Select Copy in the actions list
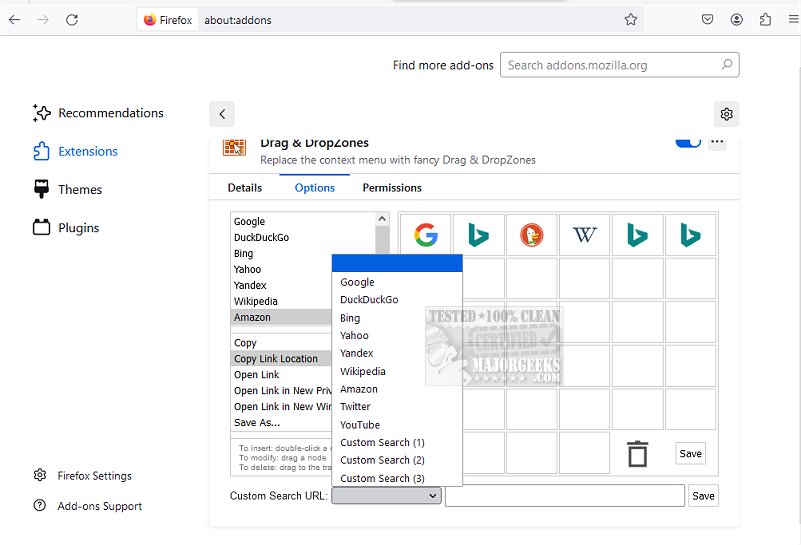The height and width of the screenshot is (545, 801). click(281, 343)
